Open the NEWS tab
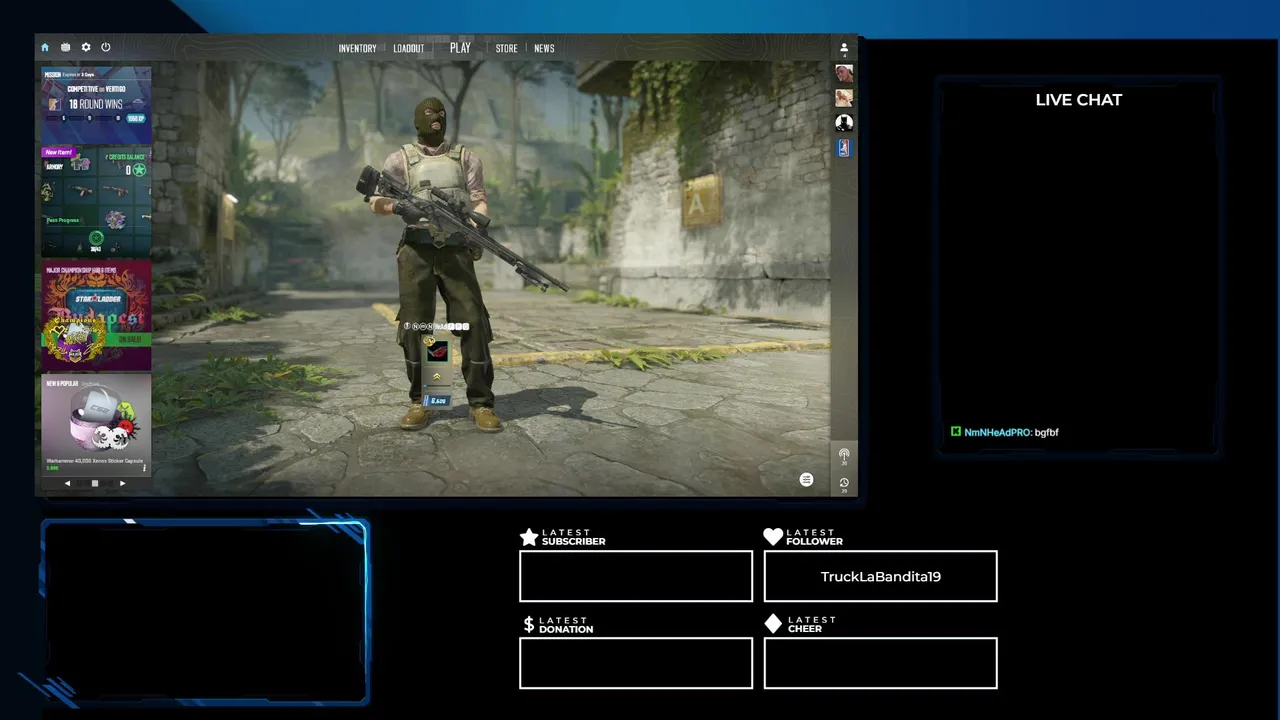The image size is (1280, 720). coord(544,48)
